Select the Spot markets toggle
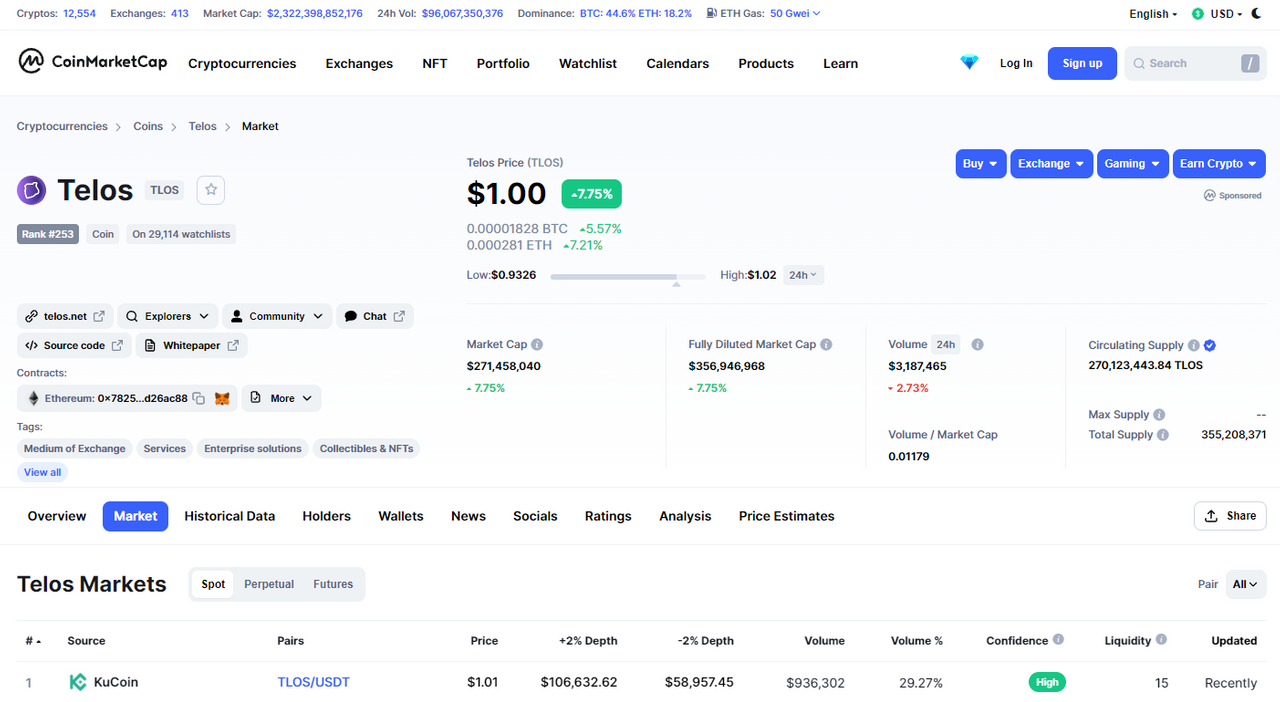The image size is (1280, 702). click(x=213, y=584)
